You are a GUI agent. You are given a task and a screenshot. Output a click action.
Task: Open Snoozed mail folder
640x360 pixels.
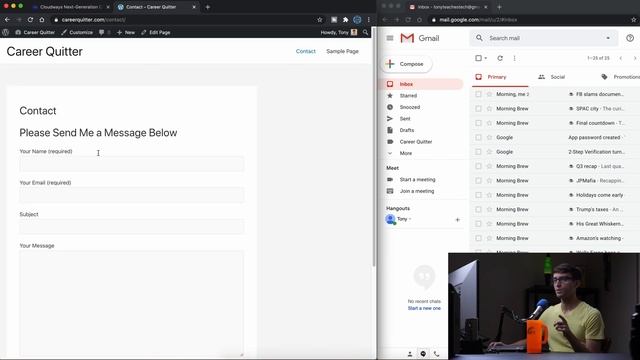tap(409, 107)
